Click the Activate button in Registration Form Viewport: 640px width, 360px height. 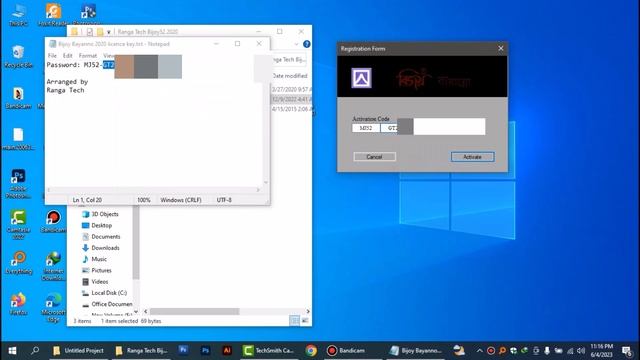472,157
